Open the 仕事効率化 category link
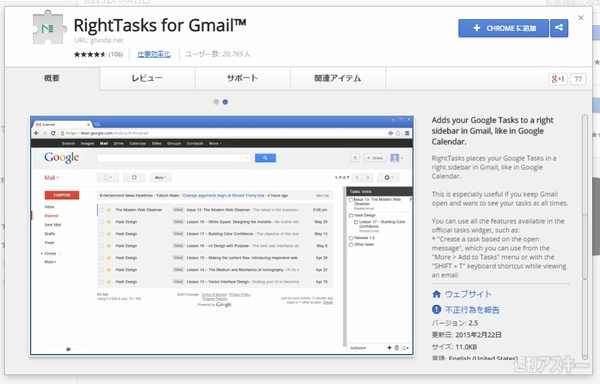Screen dimensions: 600x384 coord(154,54)
